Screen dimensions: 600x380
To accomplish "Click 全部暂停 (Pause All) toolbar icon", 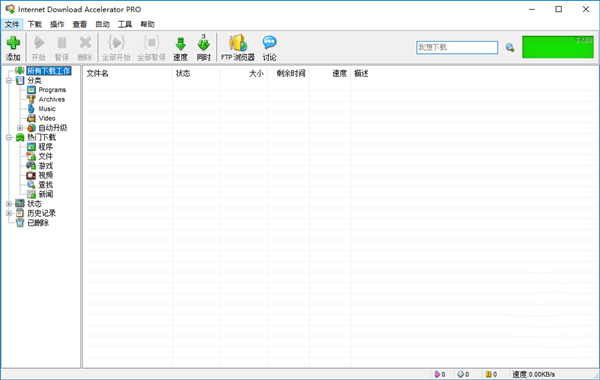I will click(x=152, y=47).
